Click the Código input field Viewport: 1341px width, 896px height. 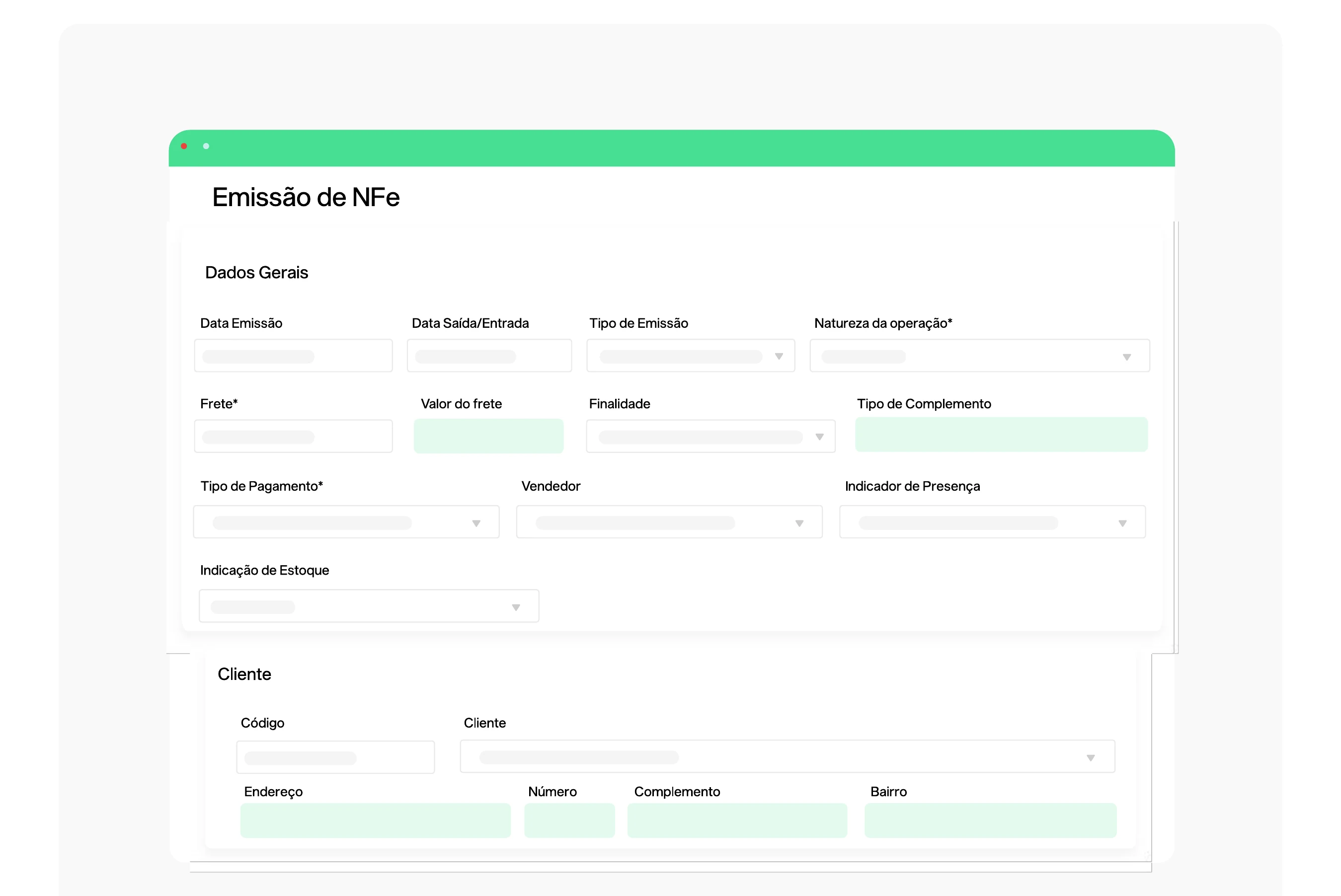click(x=335, y=757)
